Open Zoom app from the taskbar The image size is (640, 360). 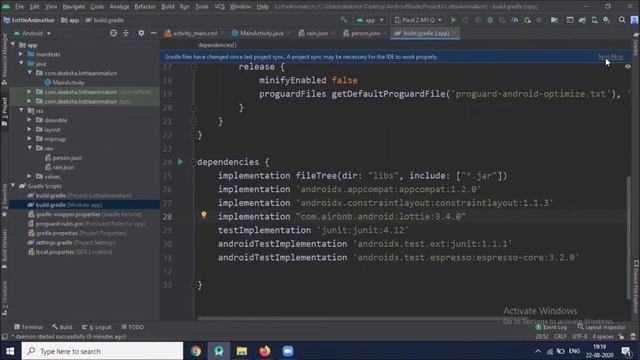288,351
